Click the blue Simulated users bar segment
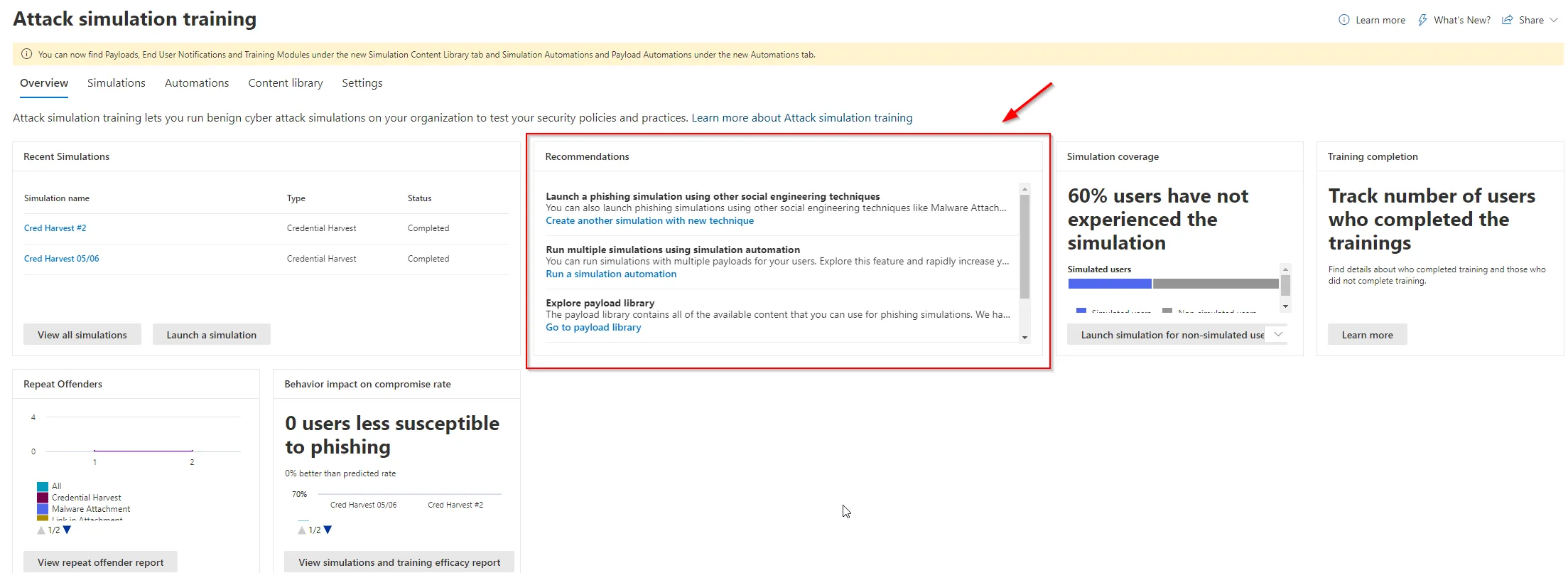The image size is (1568, 573). coord(1110,284)
